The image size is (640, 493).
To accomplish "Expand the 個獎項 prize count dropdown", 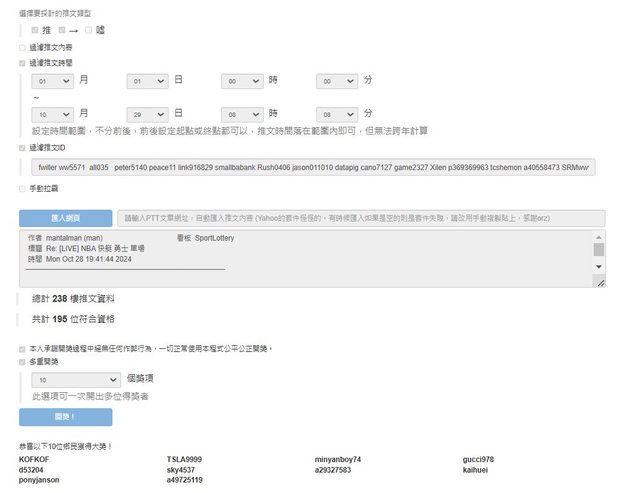I will coord(76,380).
